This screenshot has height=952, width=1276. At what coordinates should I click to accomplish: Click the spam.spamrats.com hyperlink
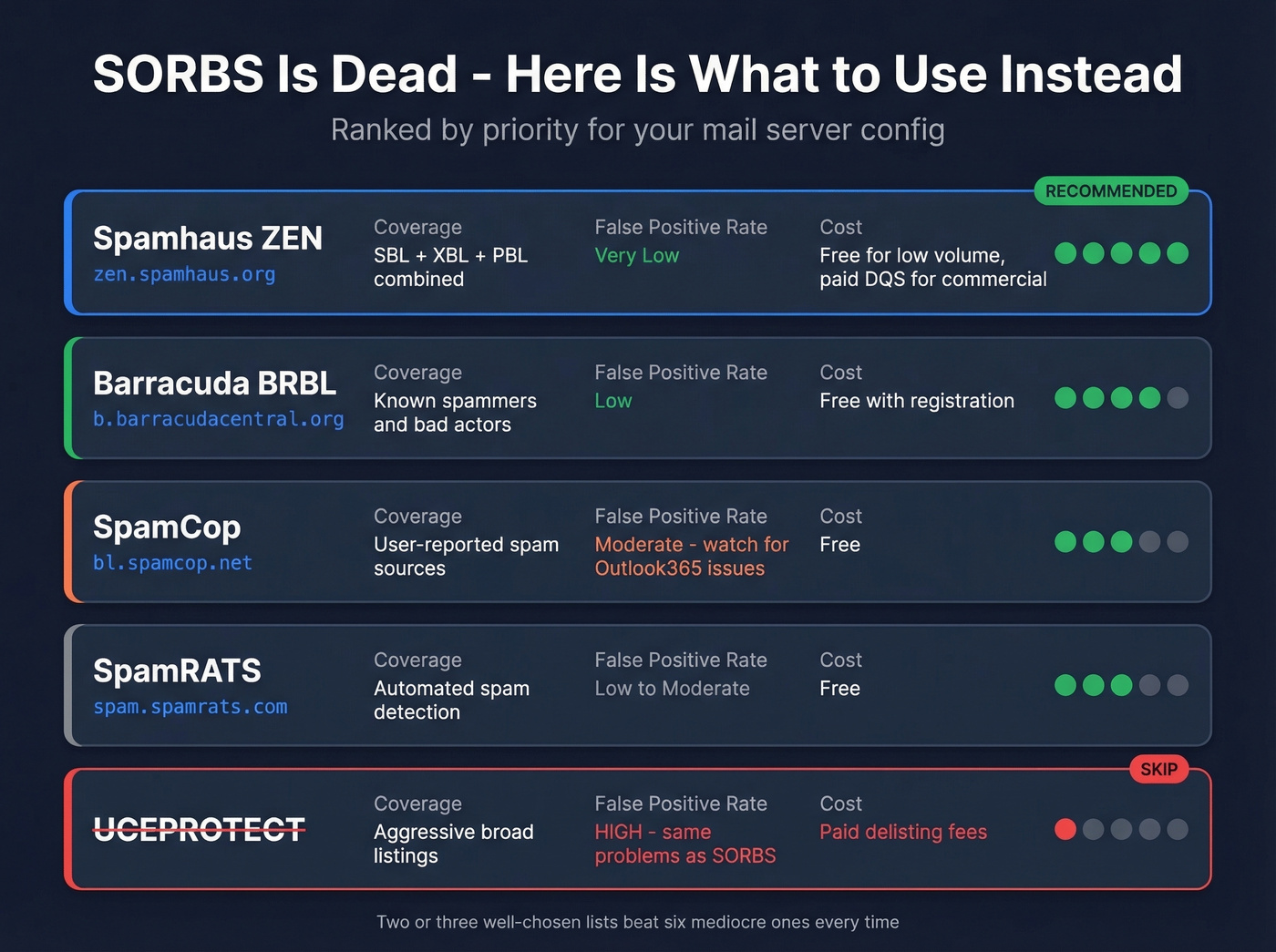190,707
